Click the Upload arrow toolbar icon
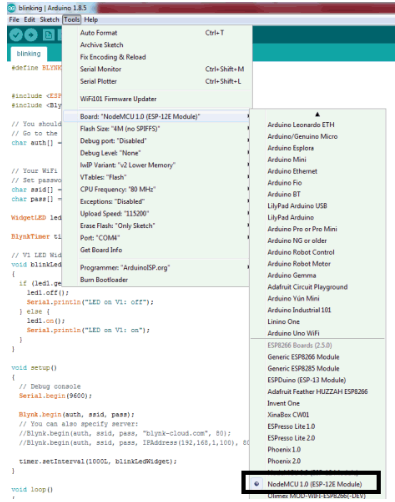The width and height of the screenshot is (395, 502). pyautogui.click(x=31, y=35)
